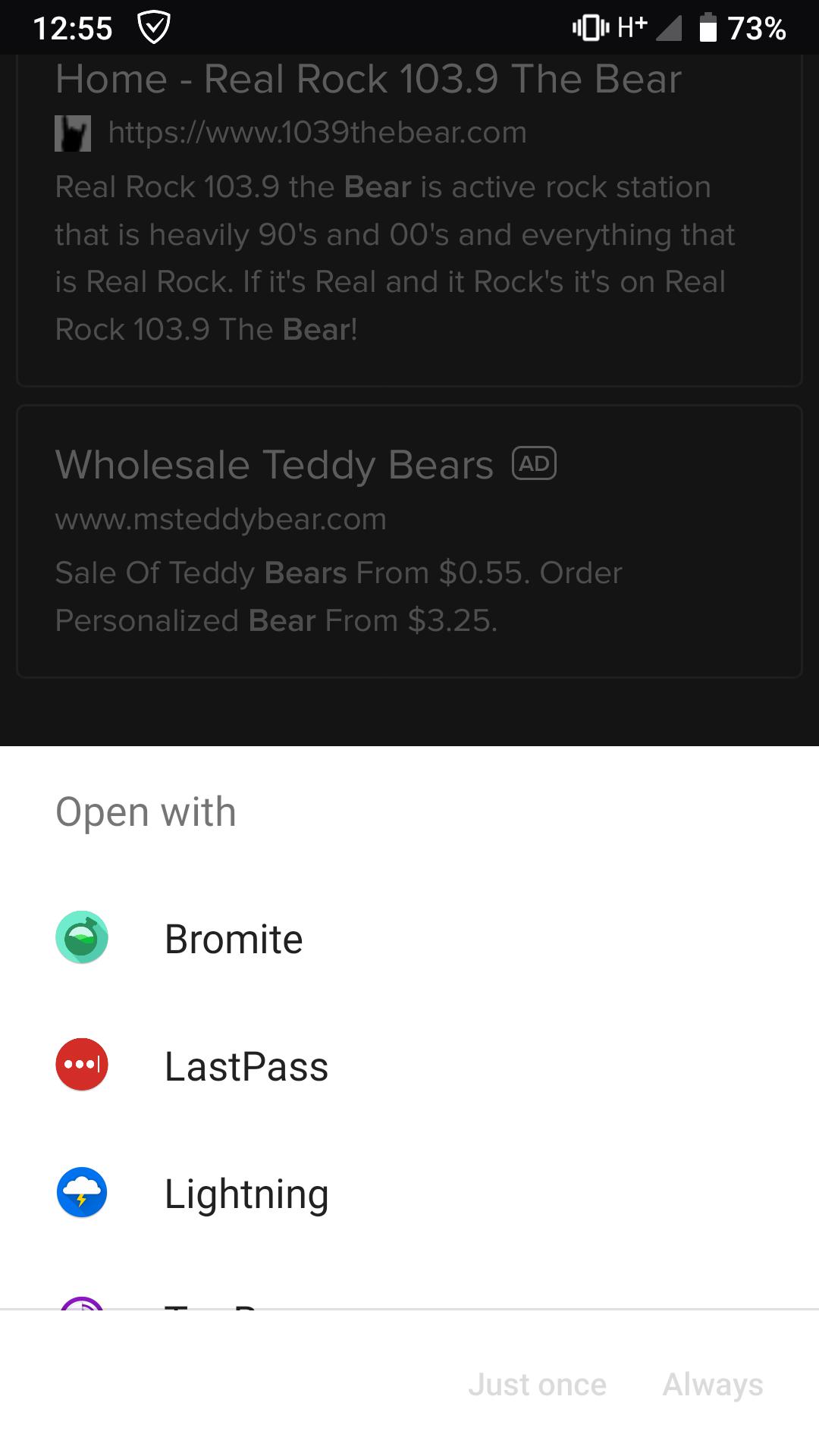Tap the red LastPass icon
The height and width of the screenshot is (1456, 819).
point(82,1065)
